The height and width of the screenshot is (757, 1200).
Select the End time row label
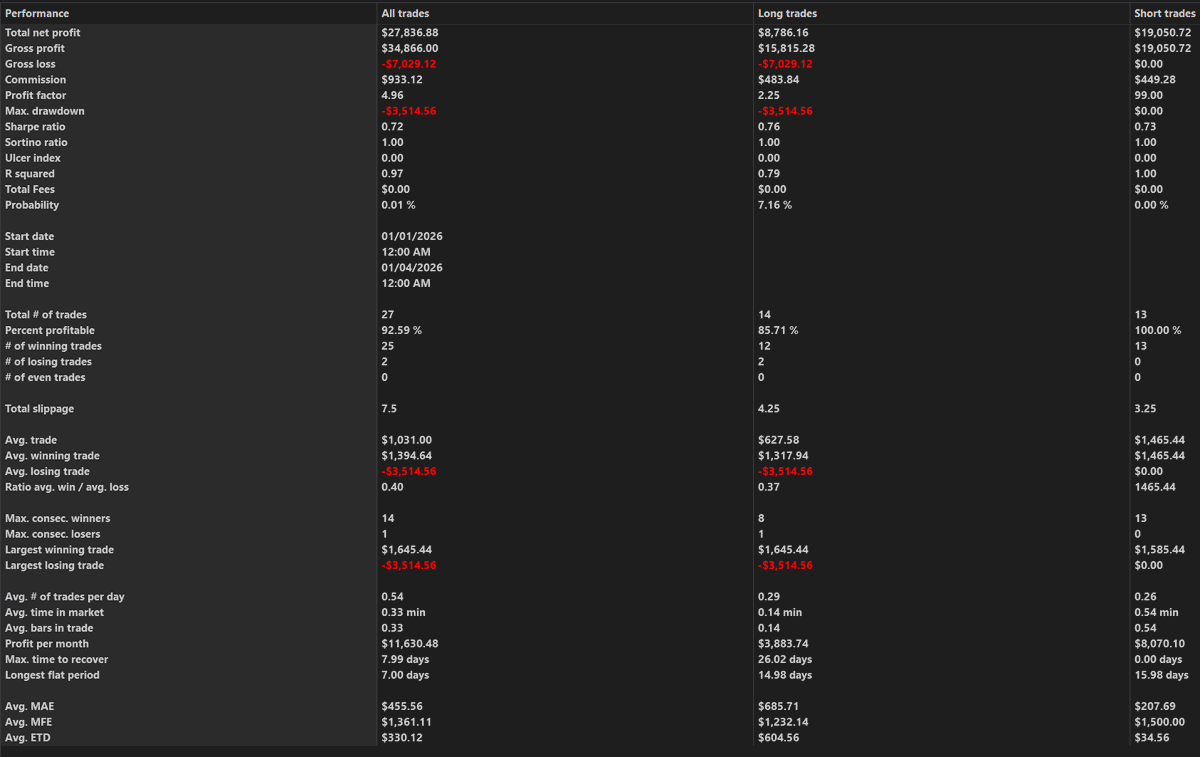(x=27, y=283)
